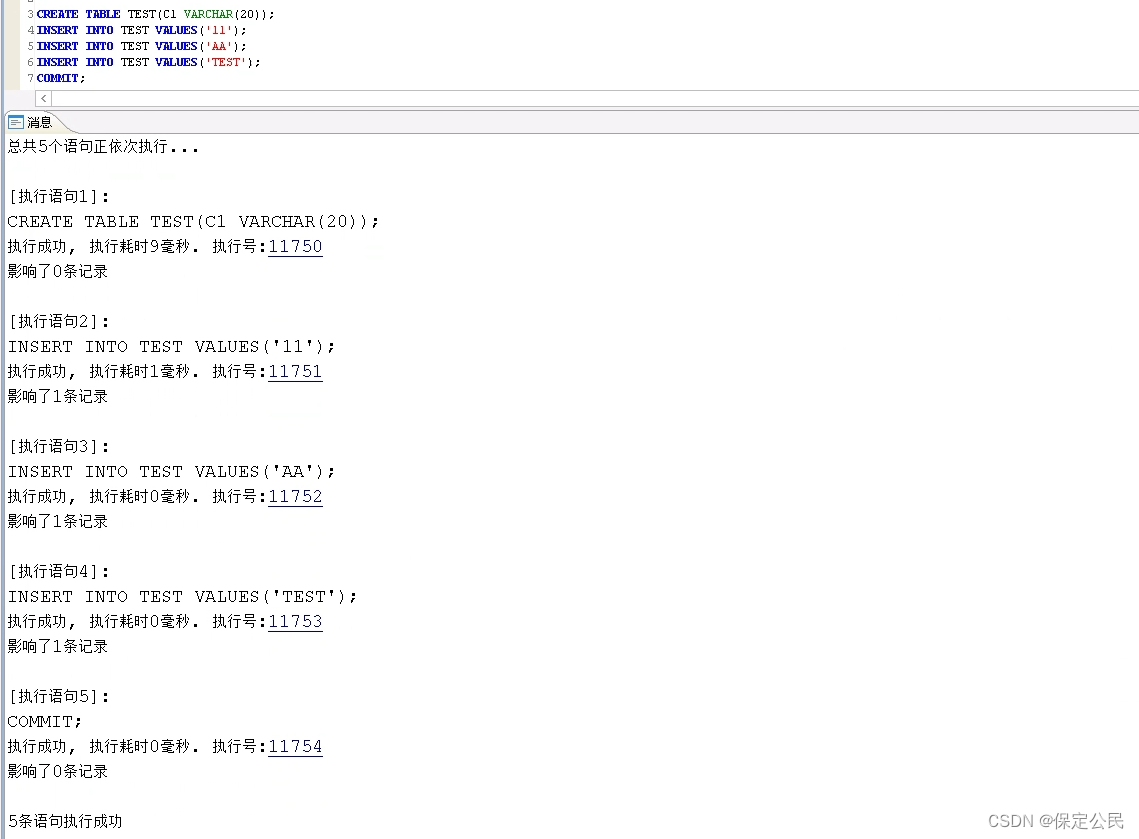Click editor line INSERT VALUES('TEST')

tap(148, 62)
